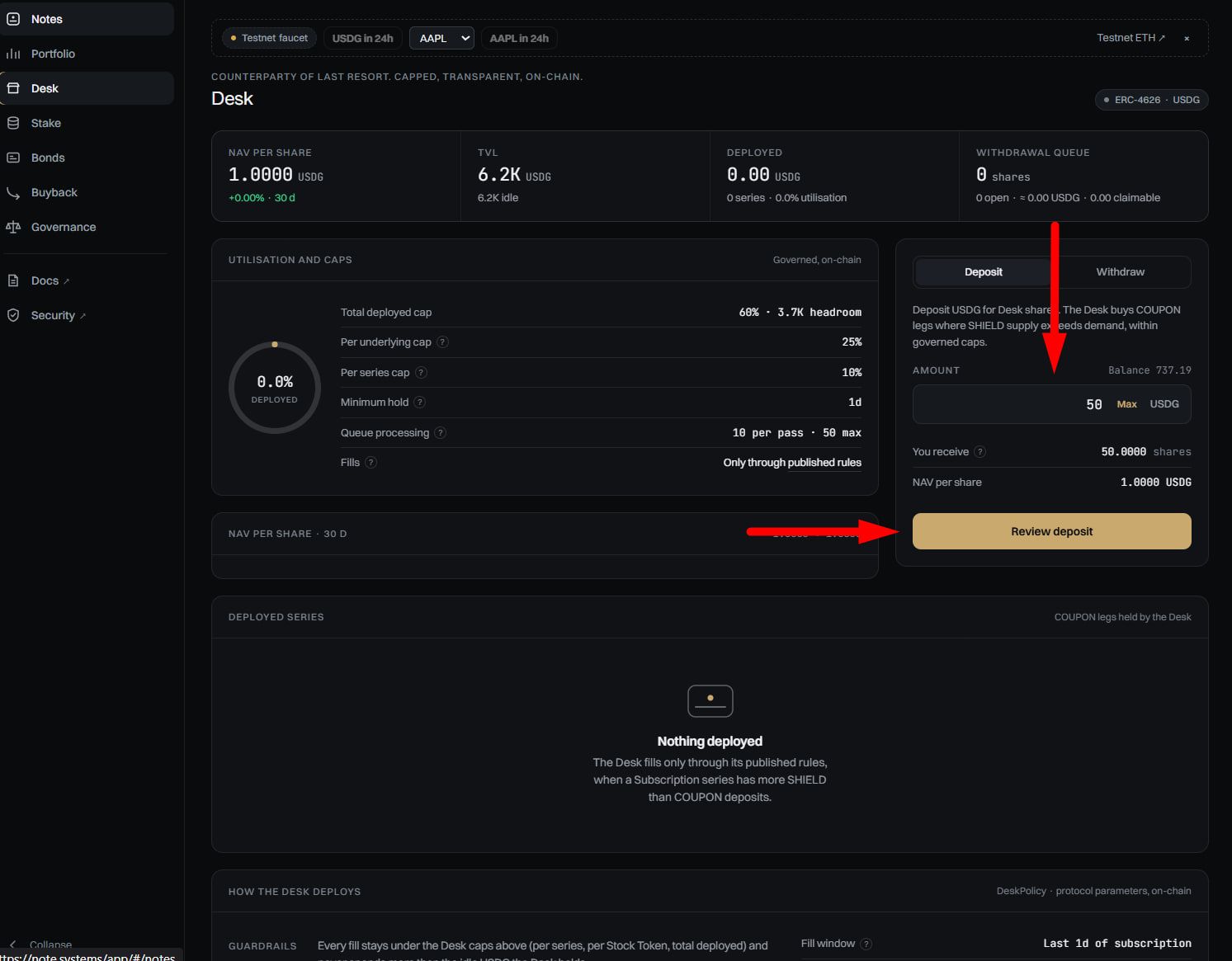Image resolution: width=1232 pixels, height=961 pixels.
Task: Show help for Minimum hold
Action: click(x=420, y=403)
